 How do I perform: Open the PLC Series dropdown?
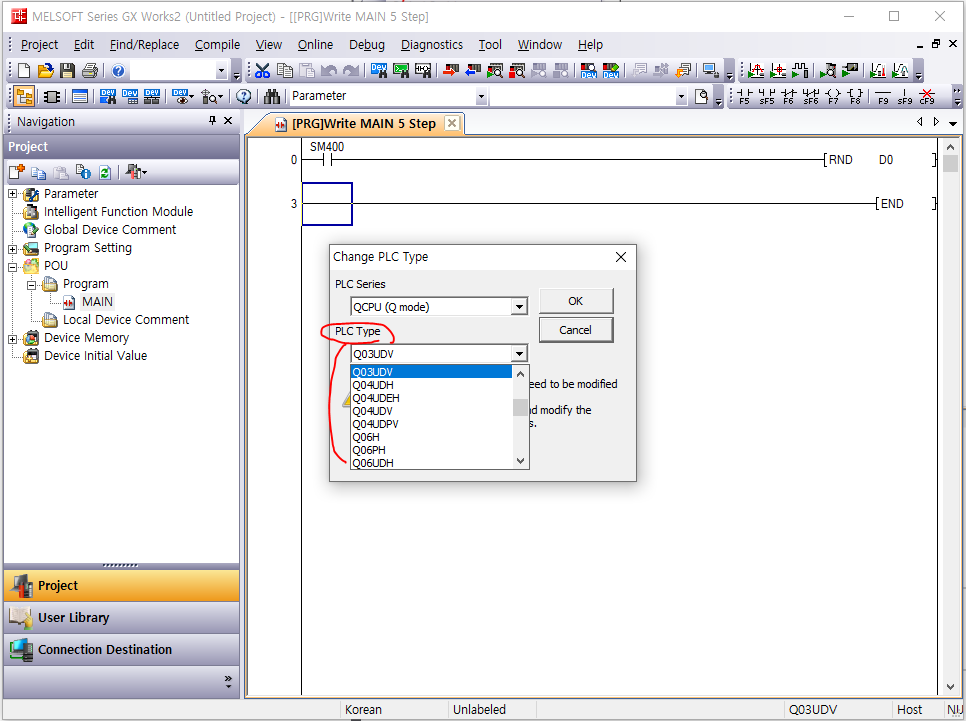point(519,307)
